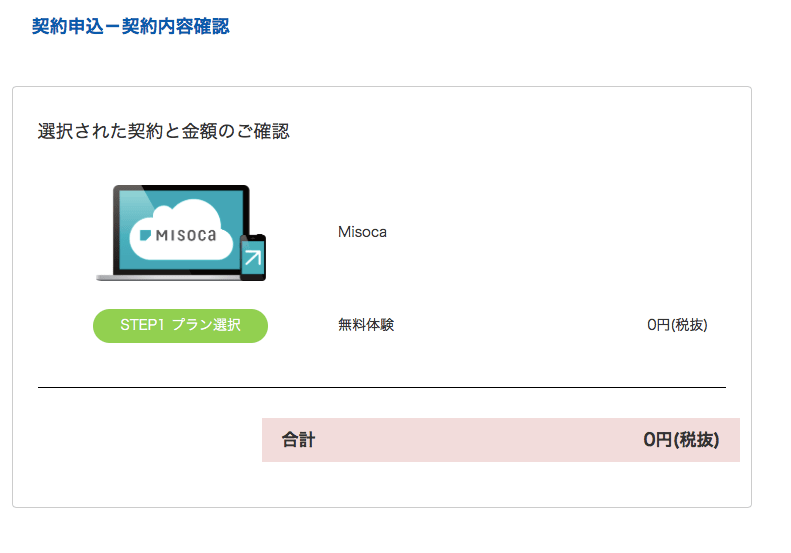Image resolution: width=791 pixels, height=553 pixels.
Task: Click the small square mark in Misoca logo
Action: [x=145, y=235]
